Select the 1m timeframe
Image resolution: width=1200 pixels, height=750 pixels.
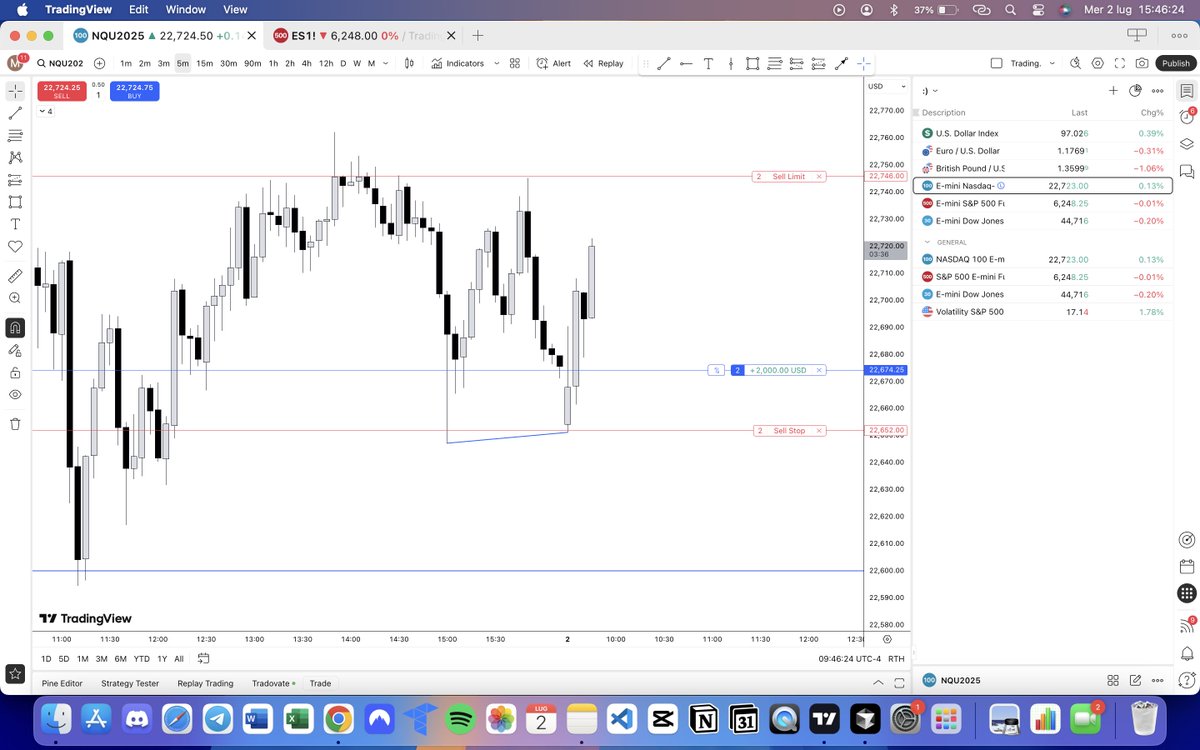126,63
